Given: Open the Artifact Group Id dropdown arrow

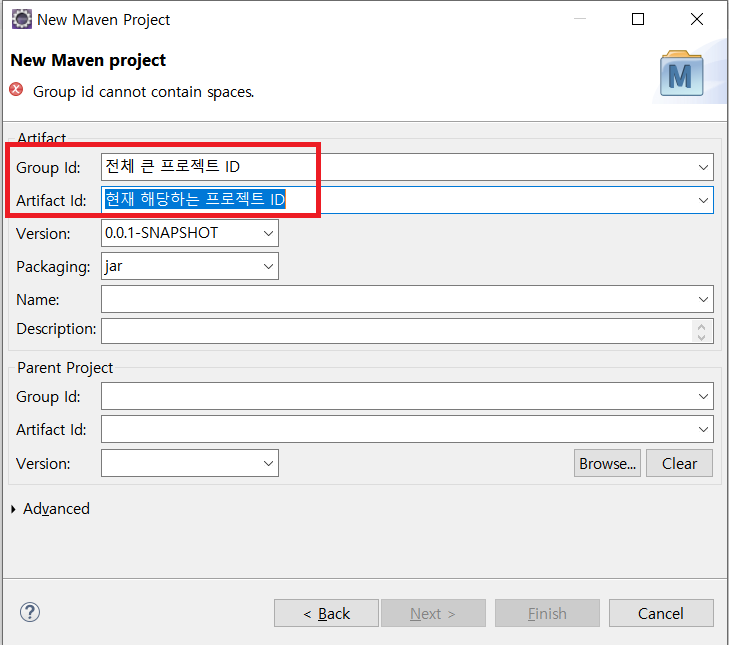Looking at the screenshot, I should coord(703,167).
